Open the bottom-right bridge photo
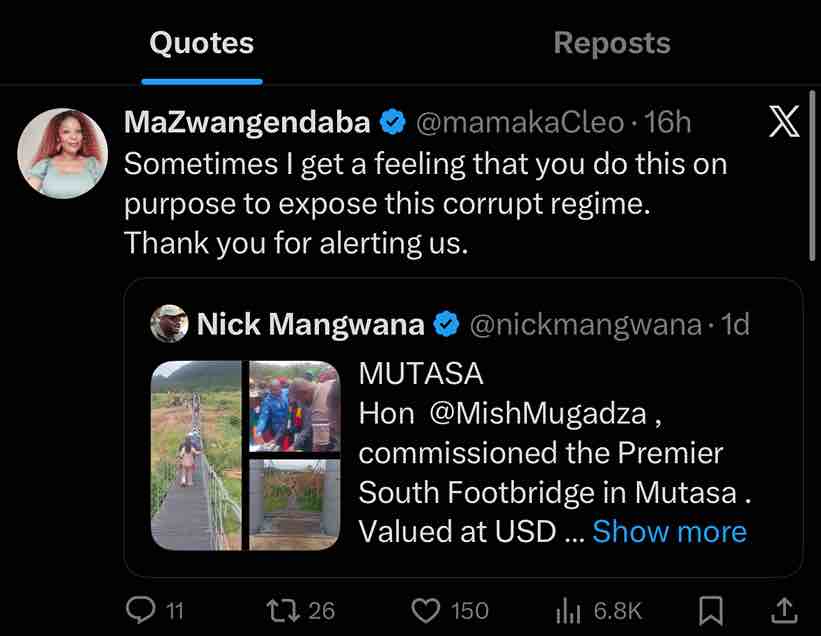Screen dimensions: 821x636 pyautogui.click(x=294, y=503)
